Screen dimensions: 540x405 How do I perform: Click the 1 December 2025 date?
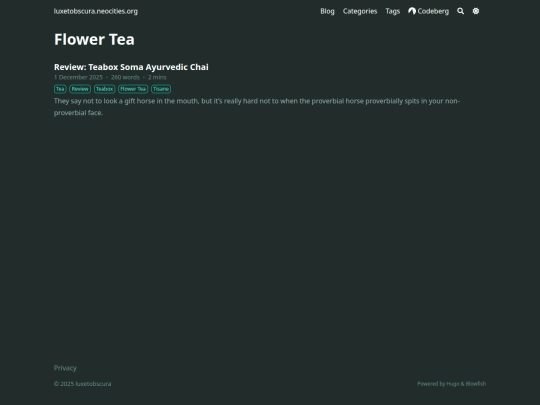click(78, 77)
